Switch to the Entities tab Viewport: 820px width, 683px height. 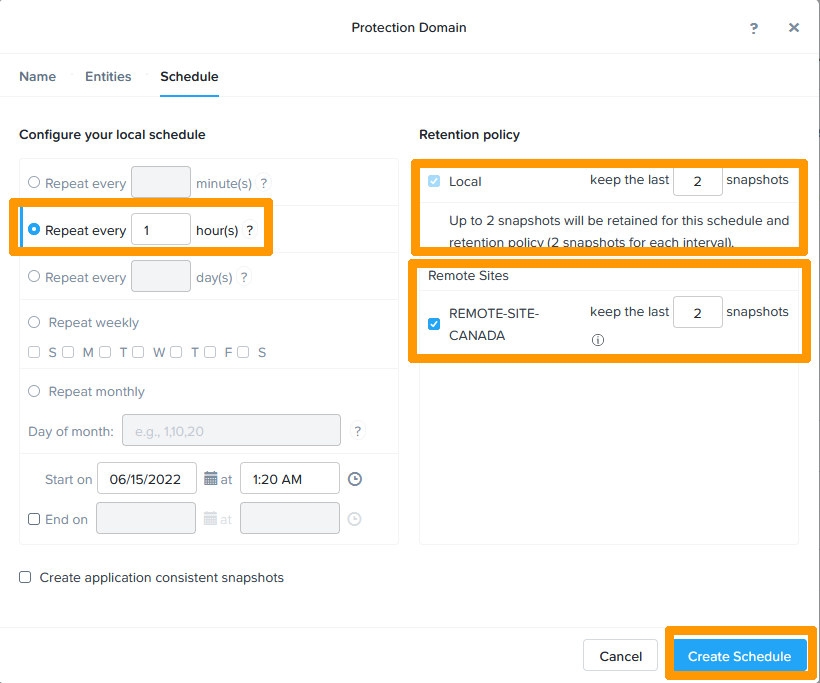[x=108, y=76]
